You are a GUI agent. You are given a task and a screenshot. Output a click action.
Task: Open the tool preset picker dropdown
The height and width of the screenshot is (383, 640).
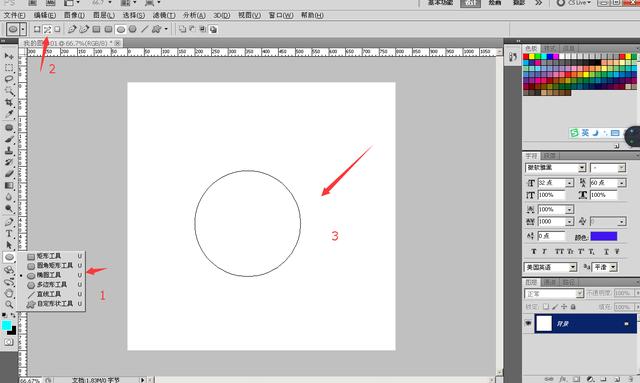pyautogui.click(x=23, y=29)
